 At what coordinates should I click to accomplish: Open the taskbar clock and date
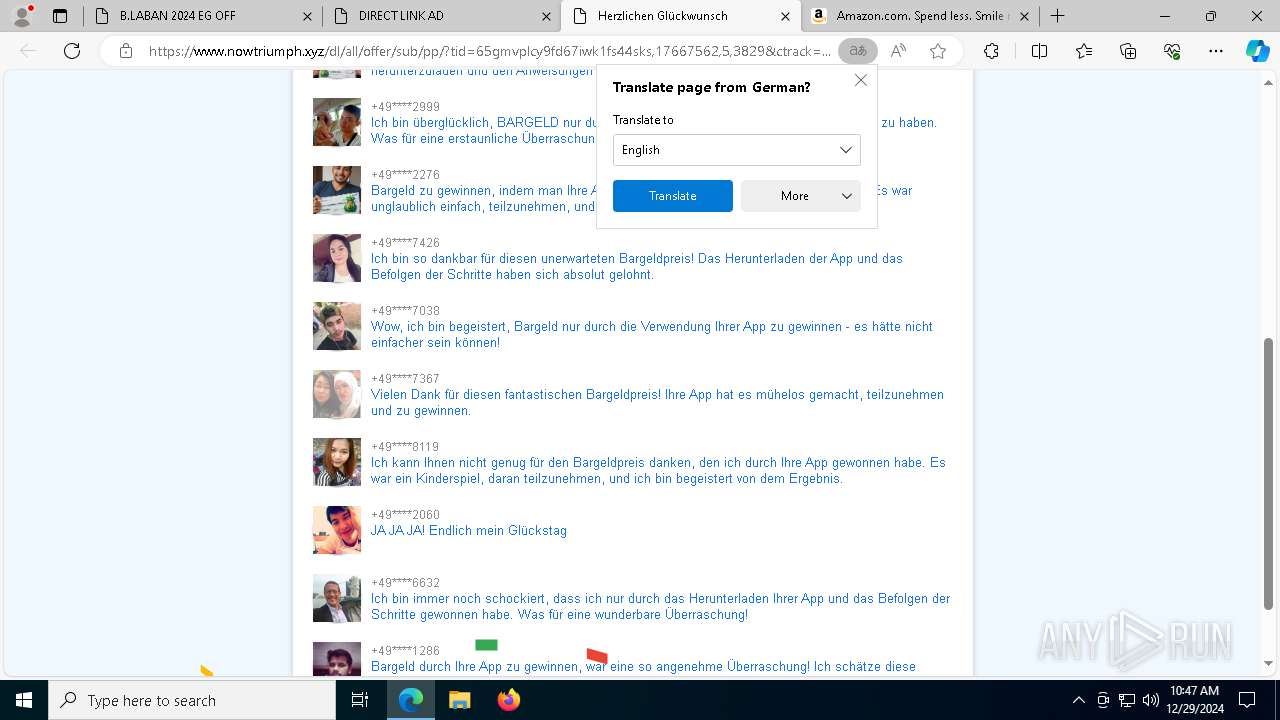pos(1195,700)
